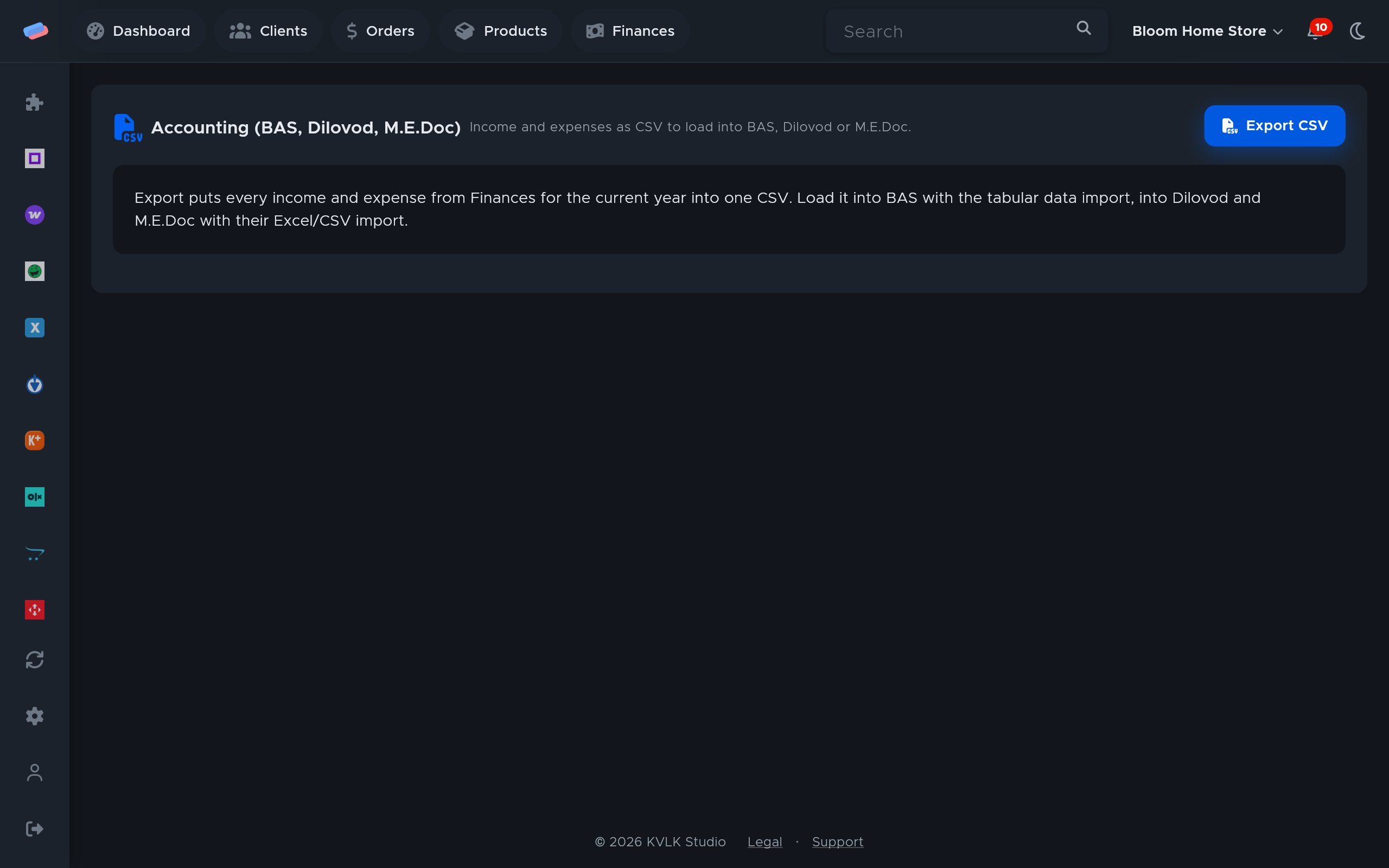Open the blue X integration icon
The width and height of the screenshot is (1389, 868).
pyautogui.click(x=34, y=328)
